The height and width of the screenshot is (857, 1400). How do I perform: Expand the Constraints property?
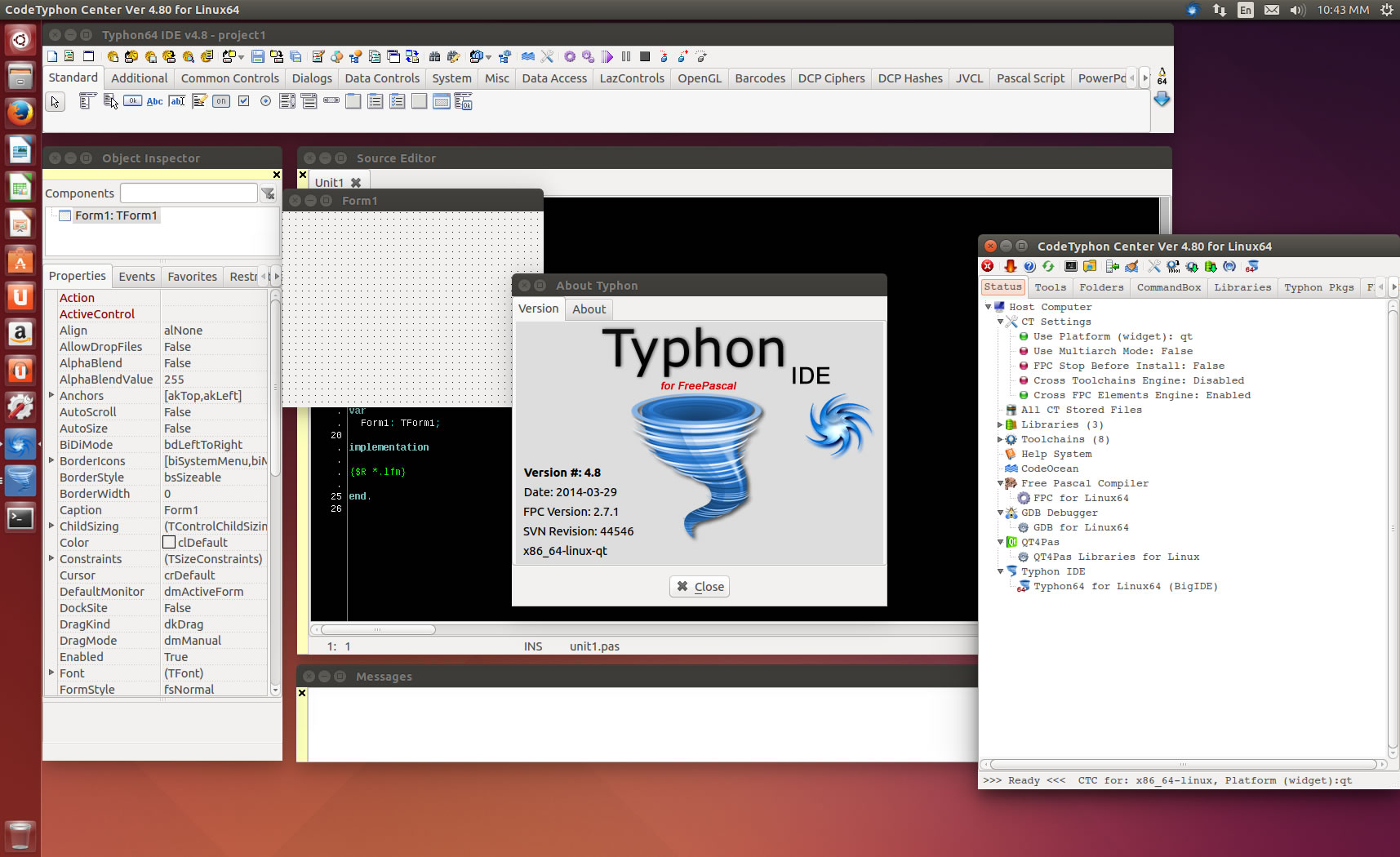[51, 558]
